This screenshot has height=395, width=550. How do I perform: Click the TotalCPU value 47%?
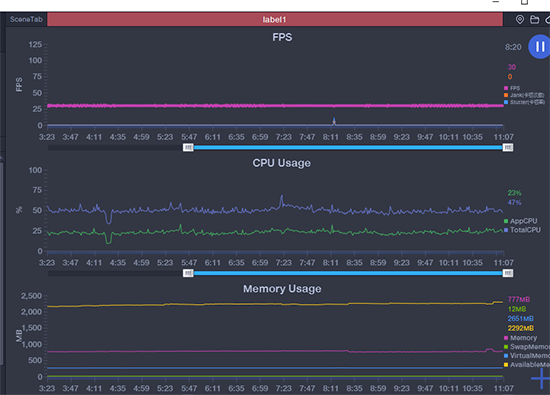coord(515,202)
